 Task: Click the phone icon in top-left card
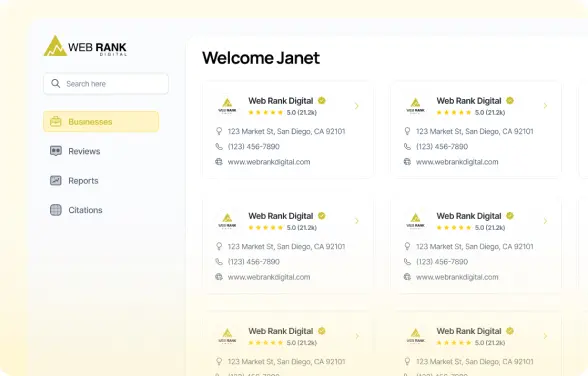tap(219, 147)
